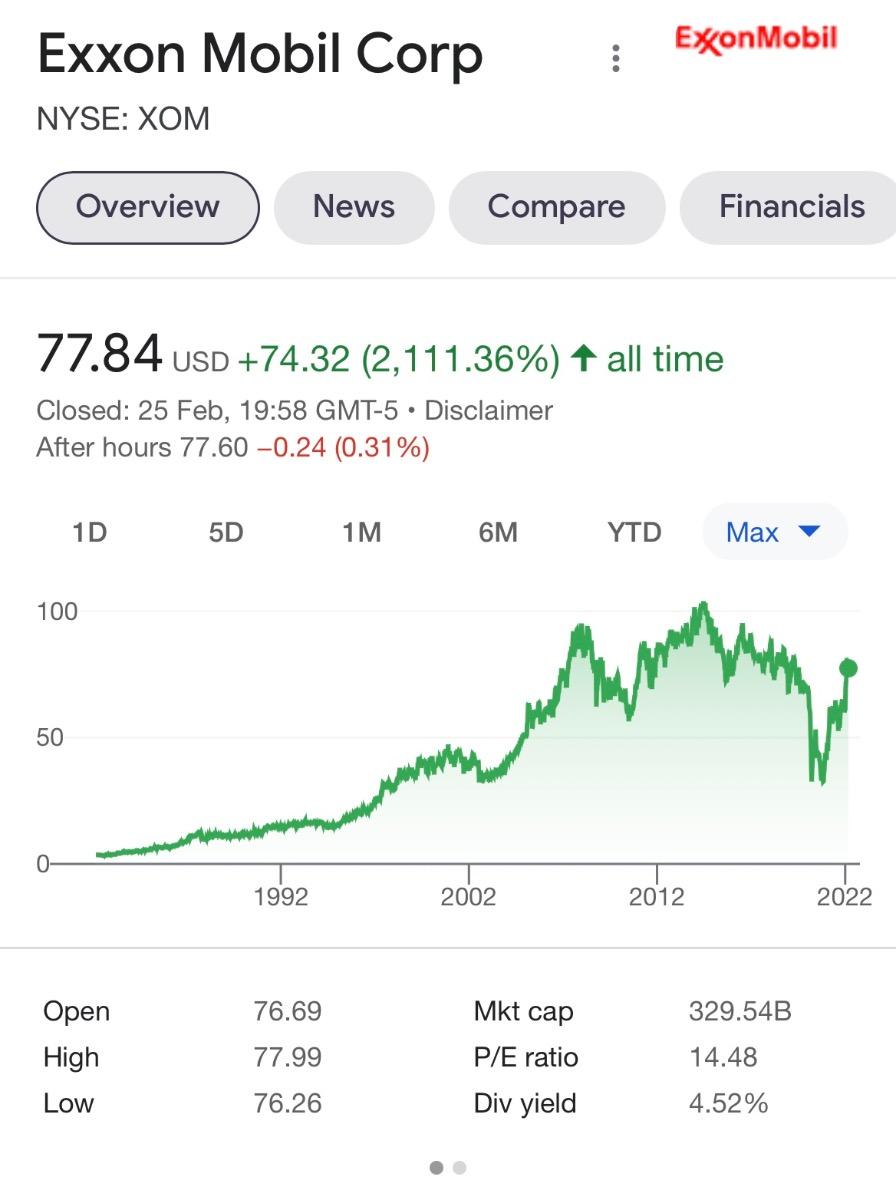Click the ExxonMobil logo
Screen dimensions: 896x1200
[x=756, y=40]
